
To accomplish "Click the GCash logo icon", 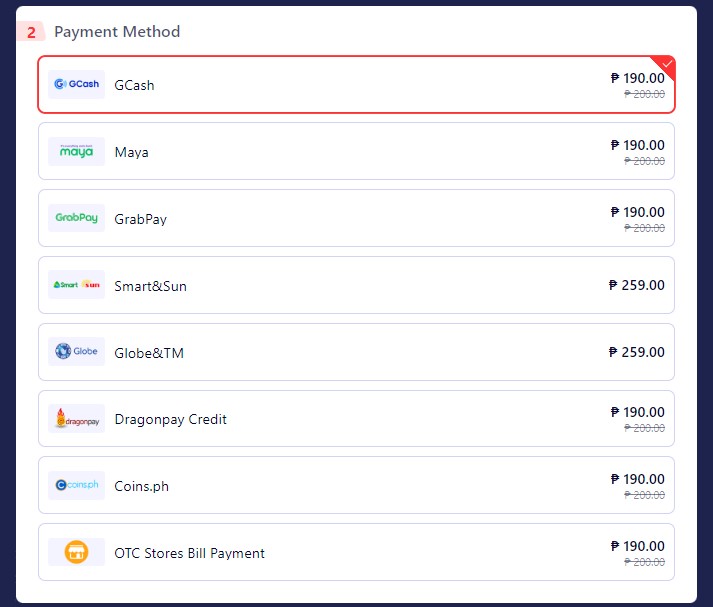I will pyautogui.click(x=76, y=85).
